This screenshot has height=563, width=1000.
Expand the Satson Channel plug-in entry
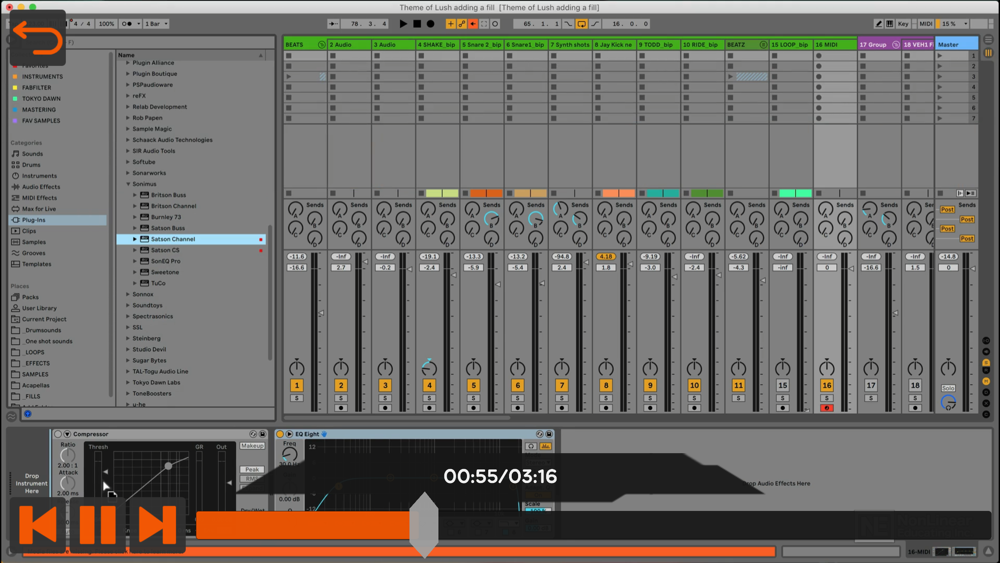point(135,239)
